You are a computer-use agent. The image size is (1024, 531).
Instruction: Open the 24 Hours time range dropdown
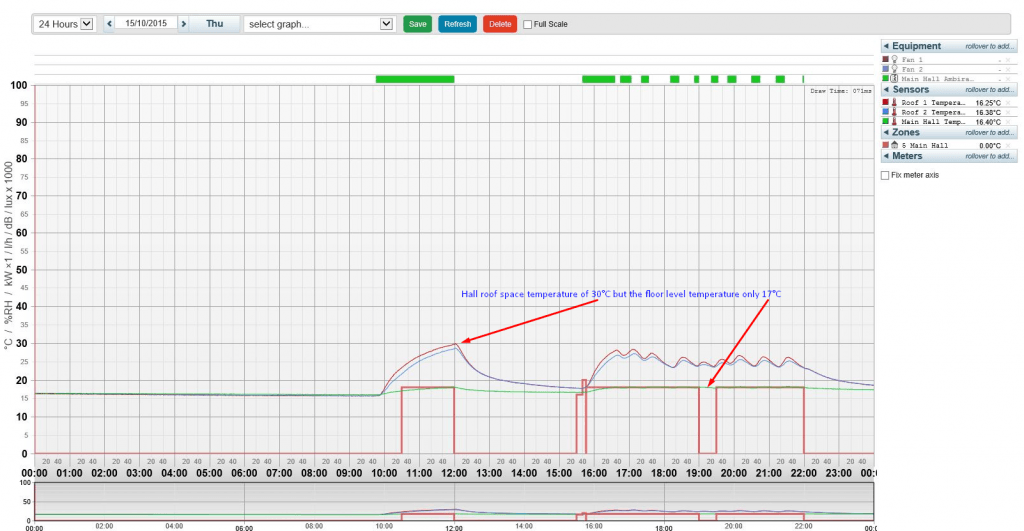click(63, 23)
